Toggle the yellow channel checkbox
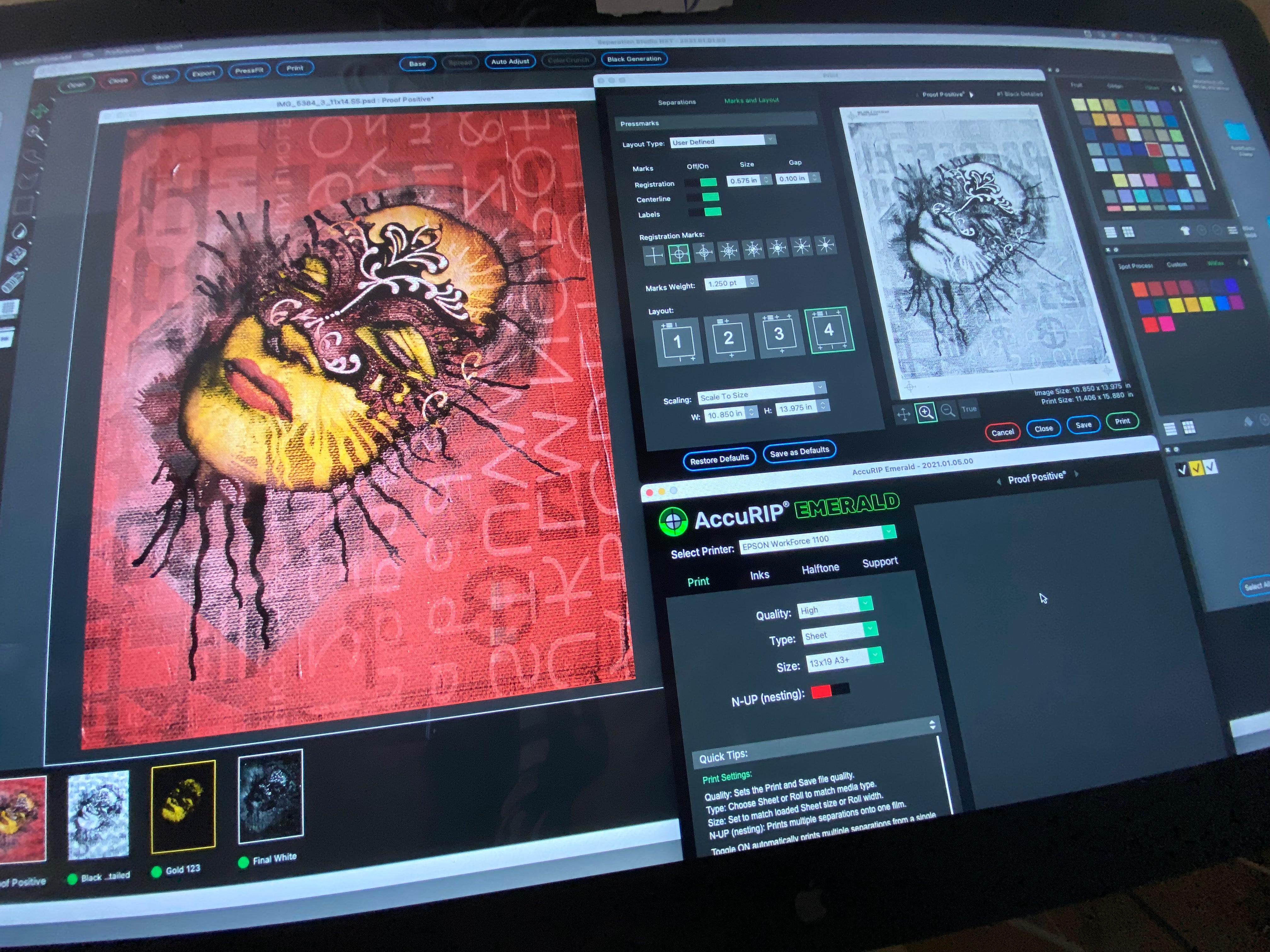Screen dimensions: 1270x952 1196,468
